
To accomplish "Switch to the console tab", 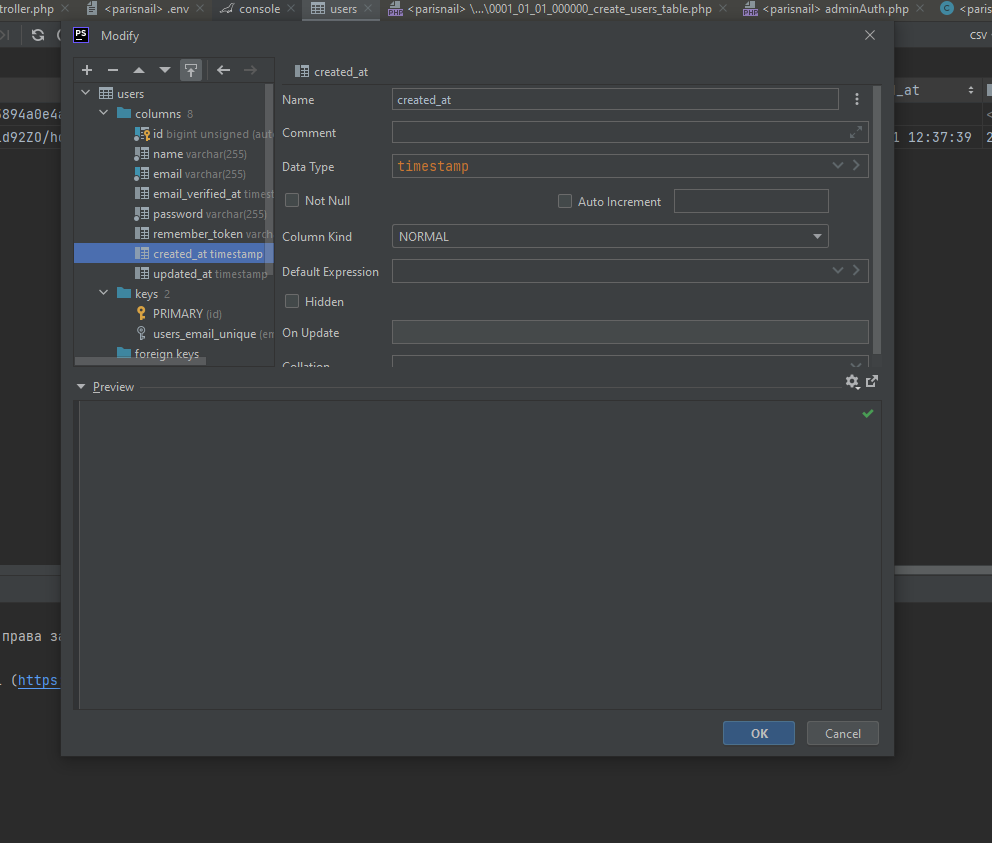I will (258, 9).
